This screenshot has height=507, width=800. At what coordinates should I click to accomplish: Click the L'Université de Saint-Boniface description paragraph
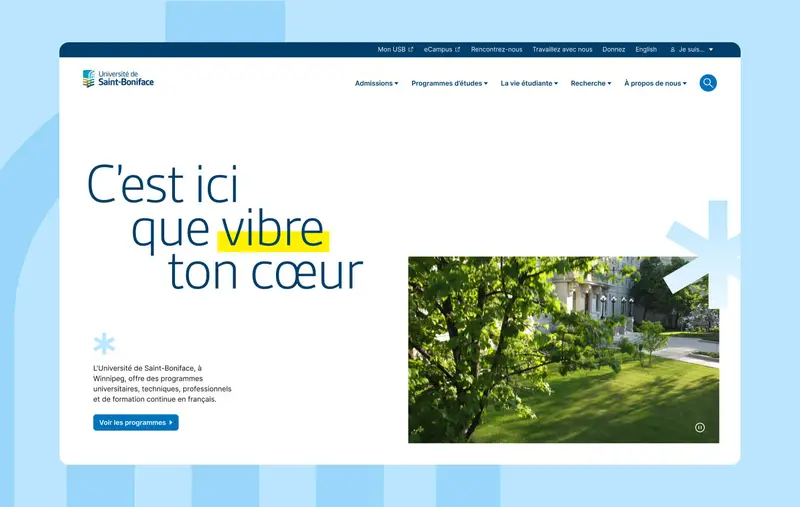[x=162, y=384]
